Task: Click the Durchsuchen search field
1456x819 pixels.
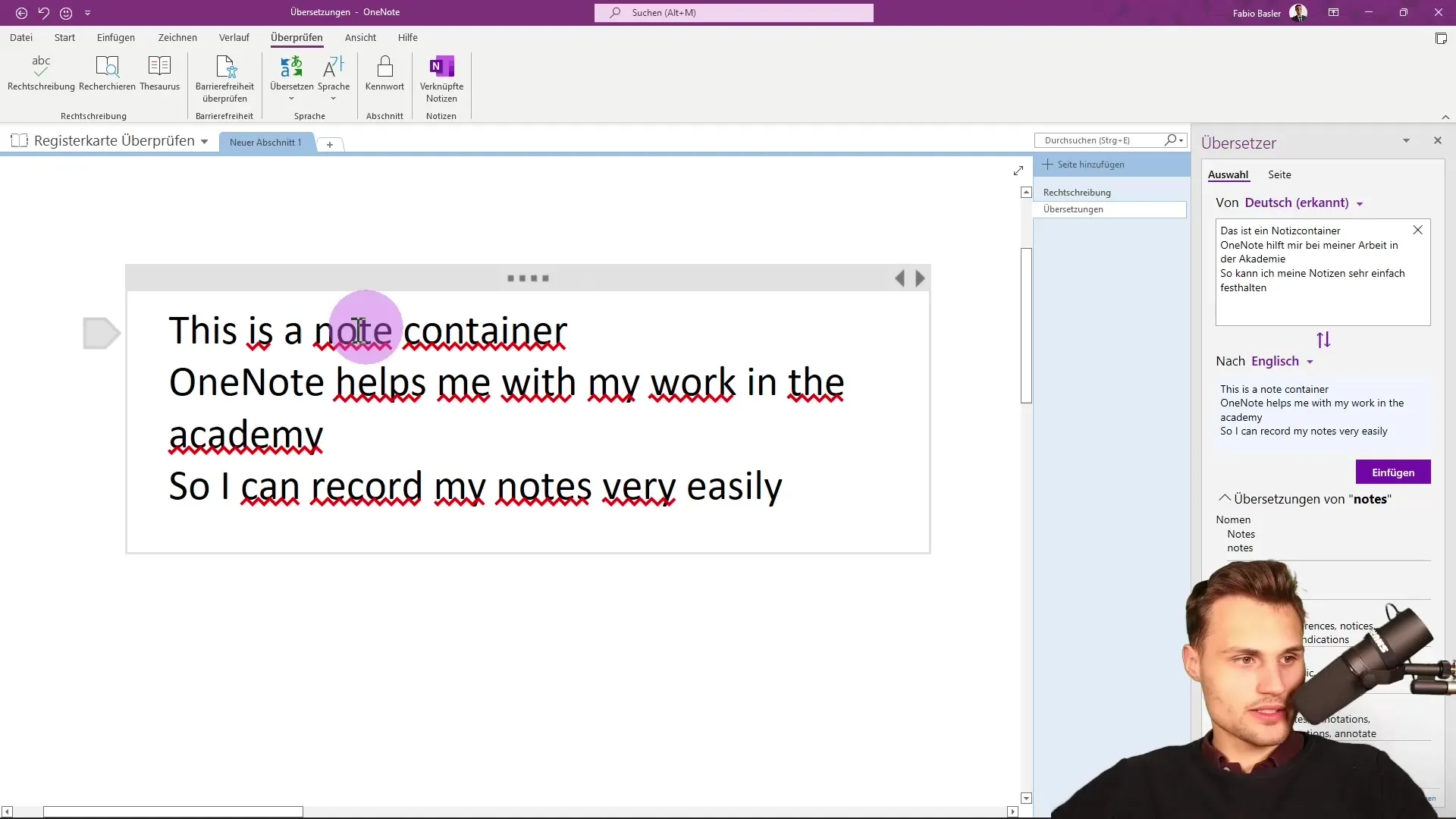Action: (1101, 140)
